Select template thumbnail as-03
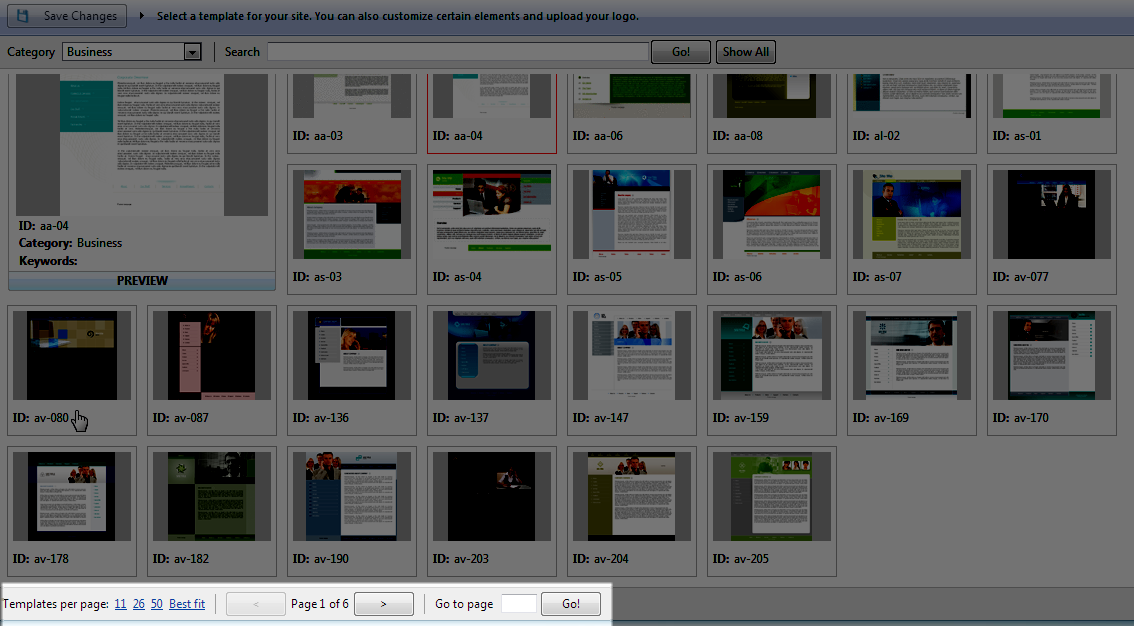This screenshot has width=1134, height=626. tap(351, 214)
